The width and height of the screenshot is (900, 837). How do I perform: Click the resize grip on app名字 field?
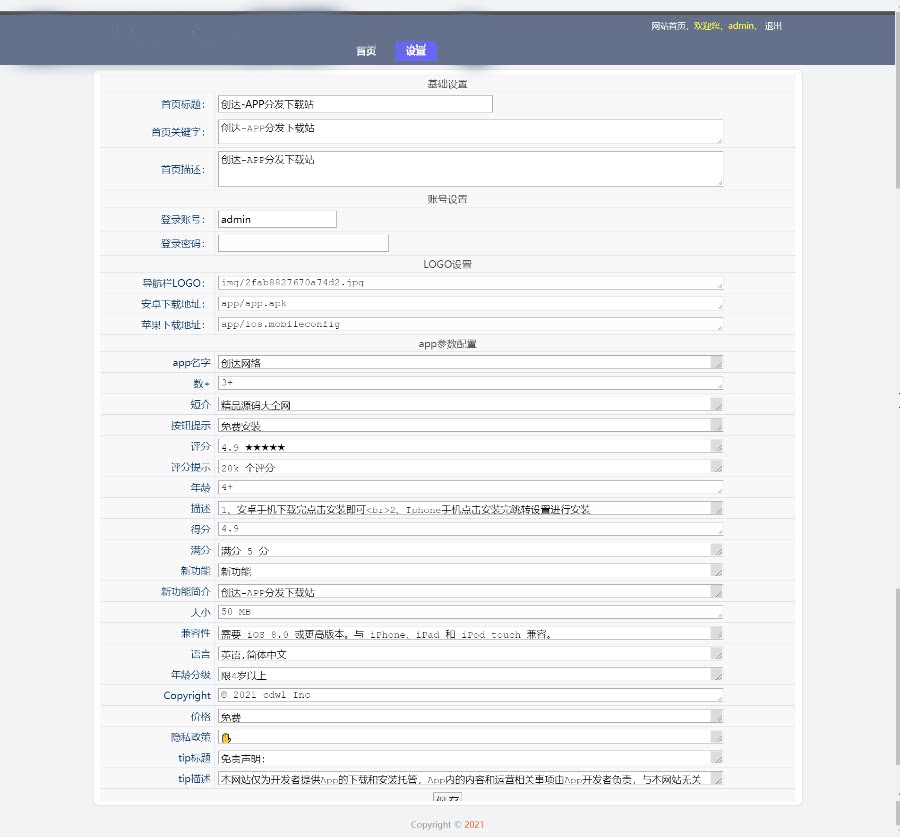point(716,364)
